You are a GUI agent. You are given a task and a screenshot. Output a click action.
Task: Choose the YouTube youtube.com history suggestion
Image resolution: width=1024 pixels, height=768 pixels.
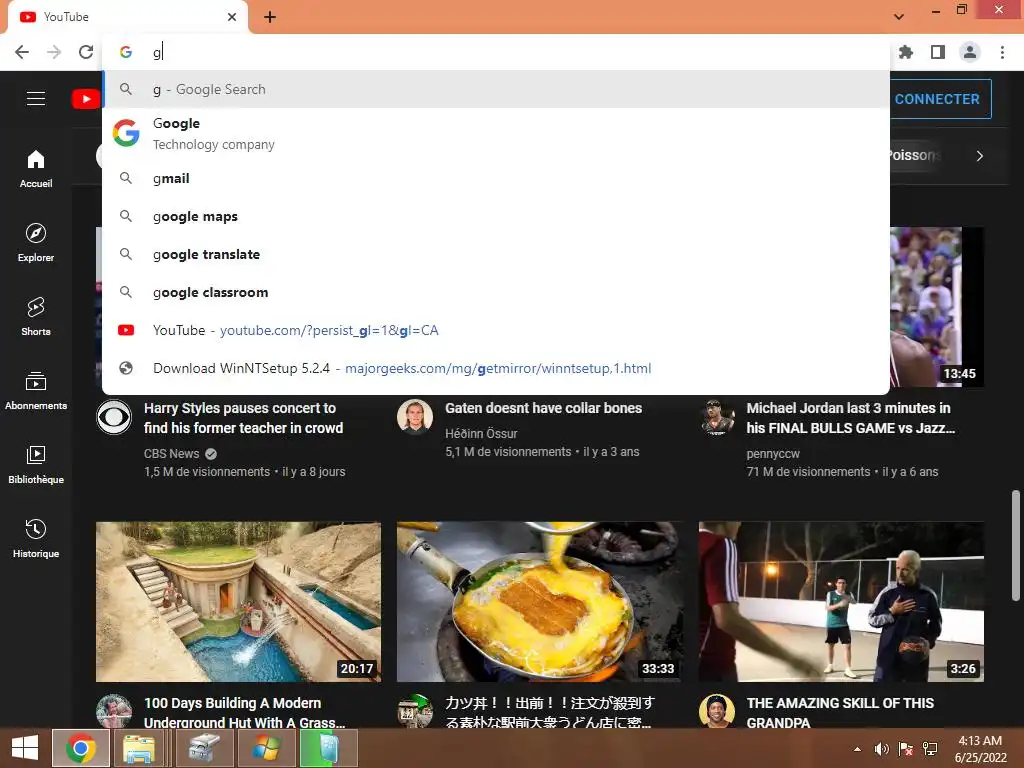pos(496,330)
